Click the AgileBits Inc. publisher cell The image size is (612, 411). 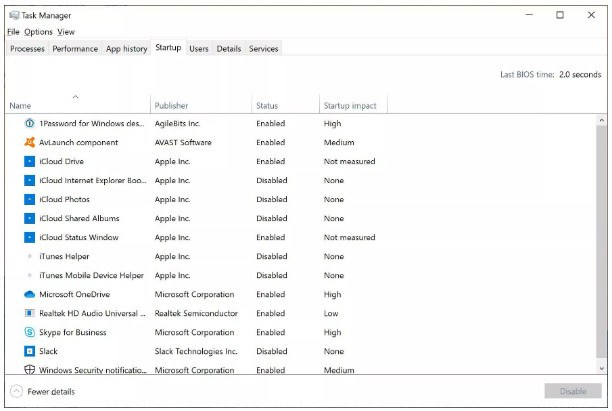(x=177, y=123)
